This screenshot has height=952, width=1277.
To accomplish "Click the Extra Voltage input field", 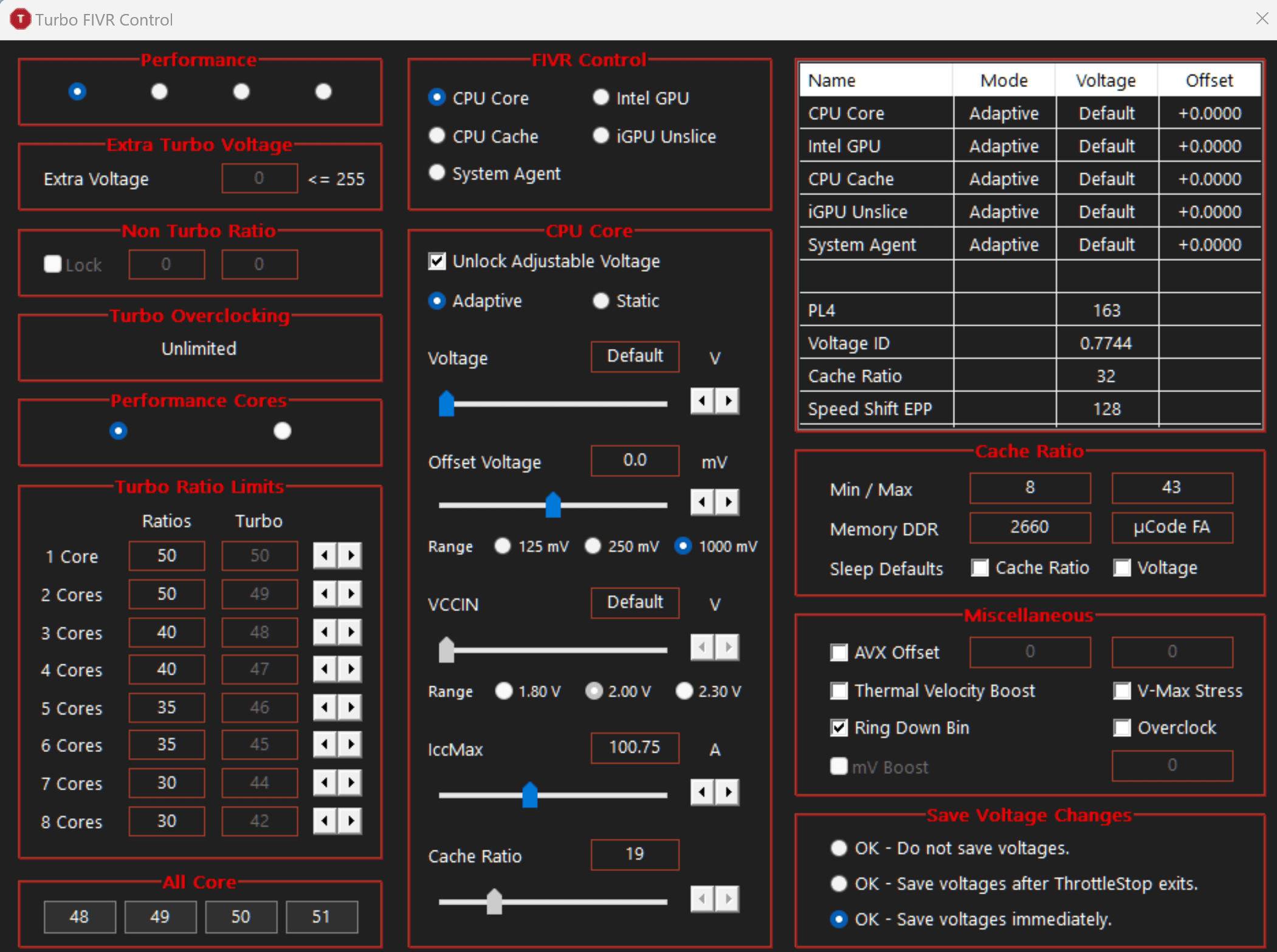I will 260,178.
